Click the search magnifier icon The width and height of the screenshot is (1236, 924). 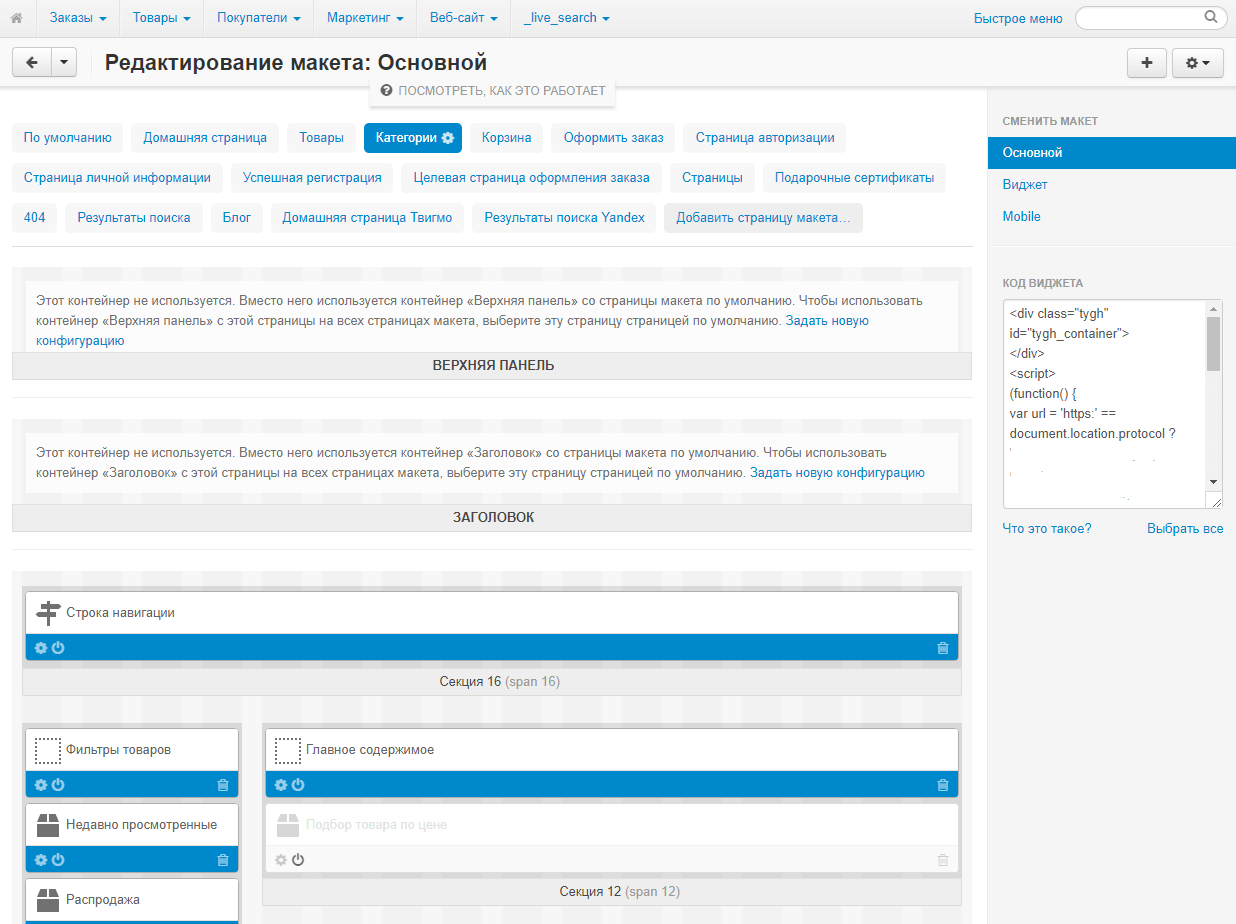1210,17
